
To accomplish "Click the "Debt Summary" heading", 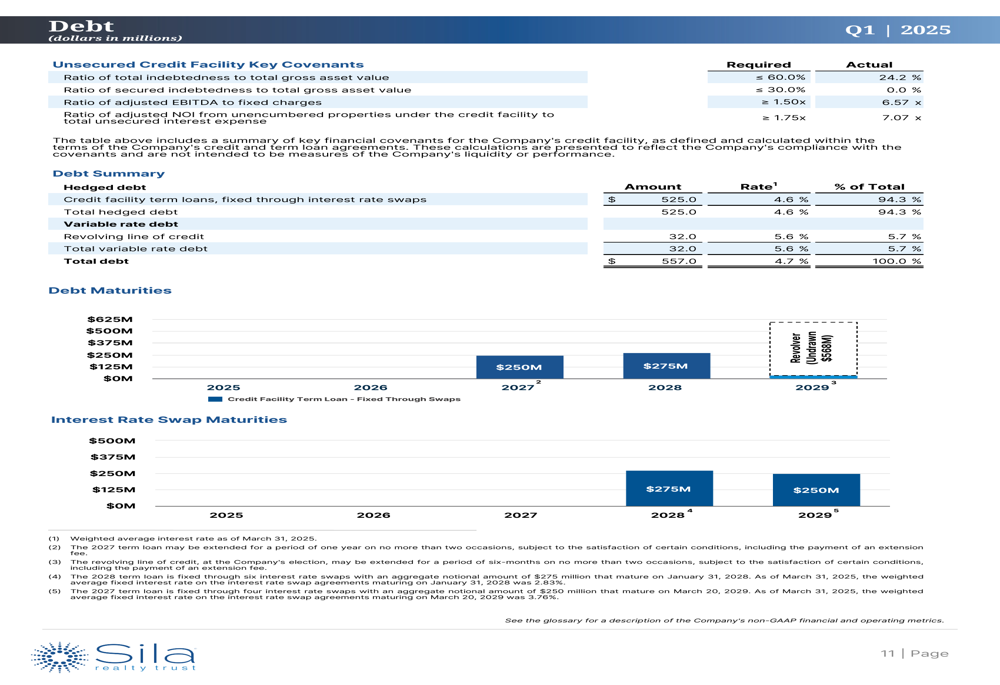I will click(x=108, y=173).
